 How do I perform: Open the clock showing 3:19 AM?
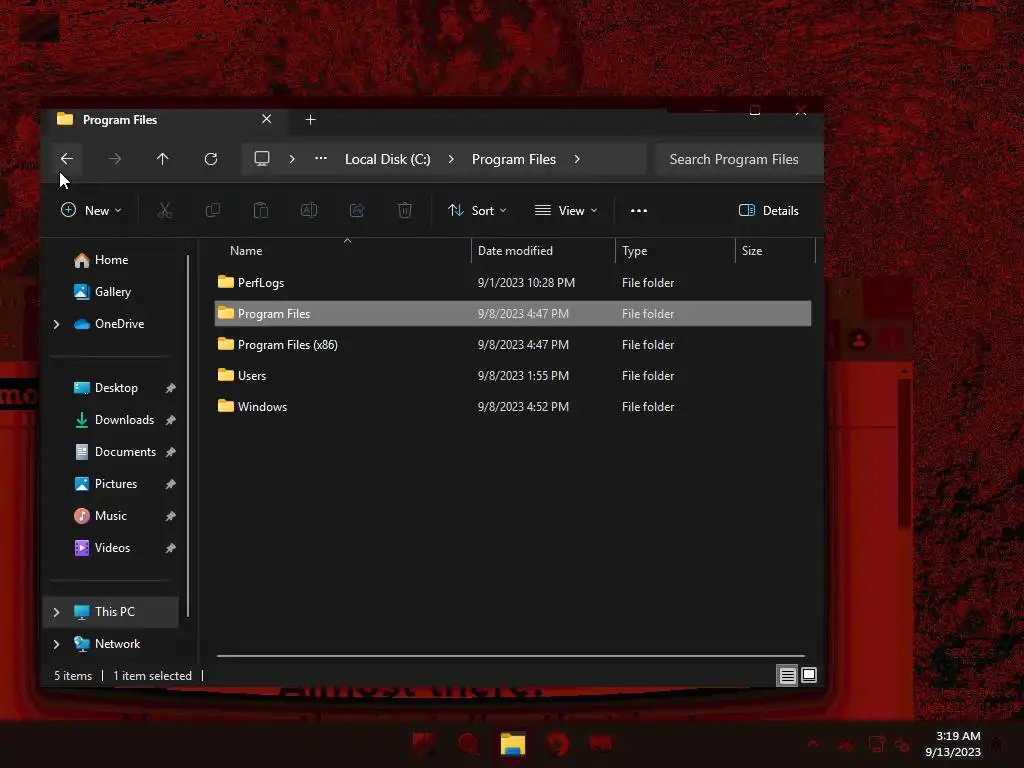(953, 744)
